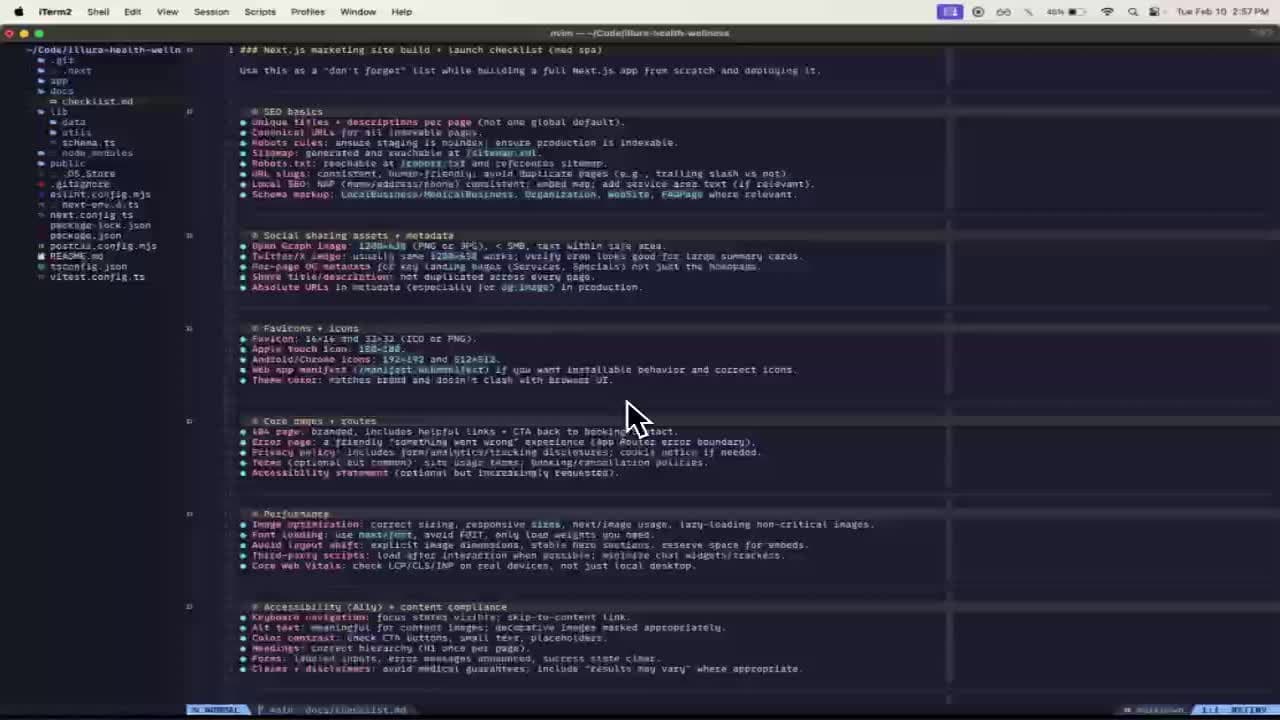Click the purple screen-sharing indicator in menu bar
This screenshot has height=720, width=1280.
tap(949, 12)
